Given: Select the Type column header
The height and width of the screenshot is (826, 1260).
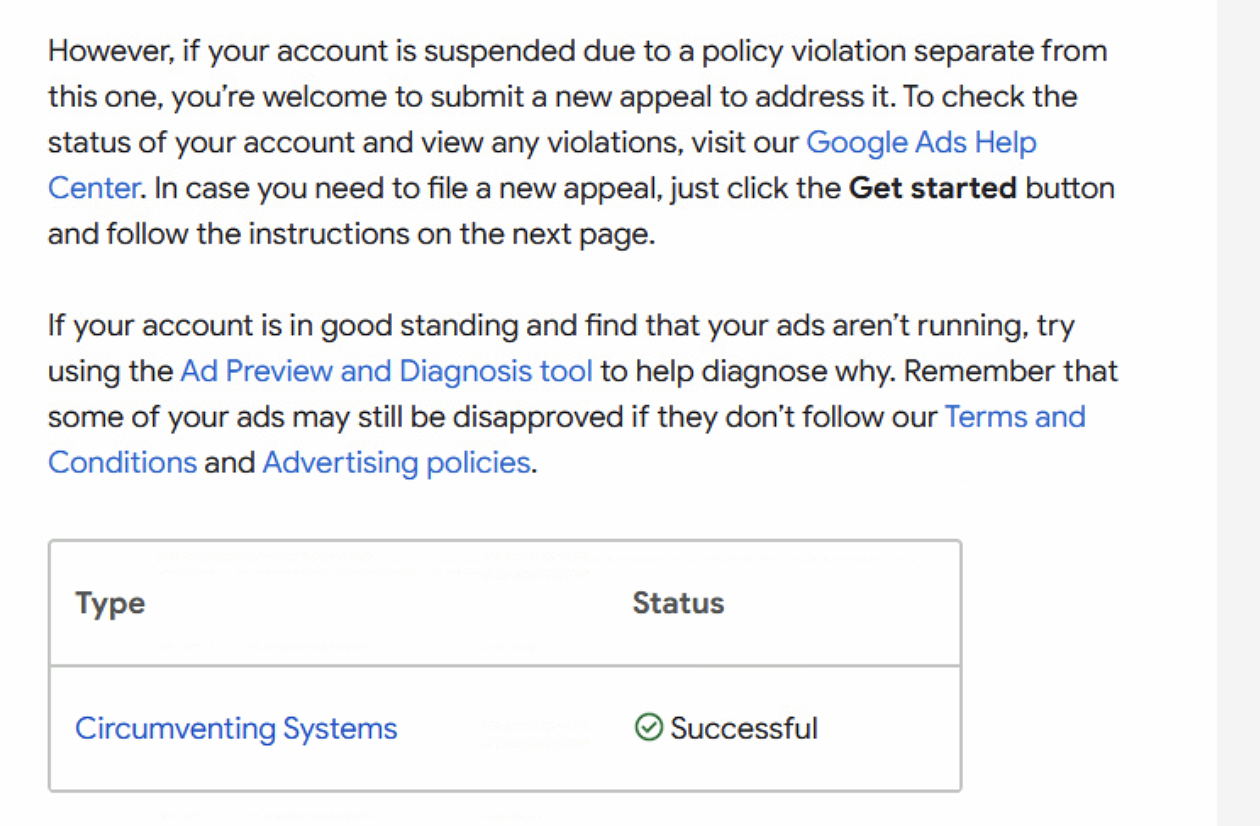Looking at the screenshot, I should [x=110, y=604].
